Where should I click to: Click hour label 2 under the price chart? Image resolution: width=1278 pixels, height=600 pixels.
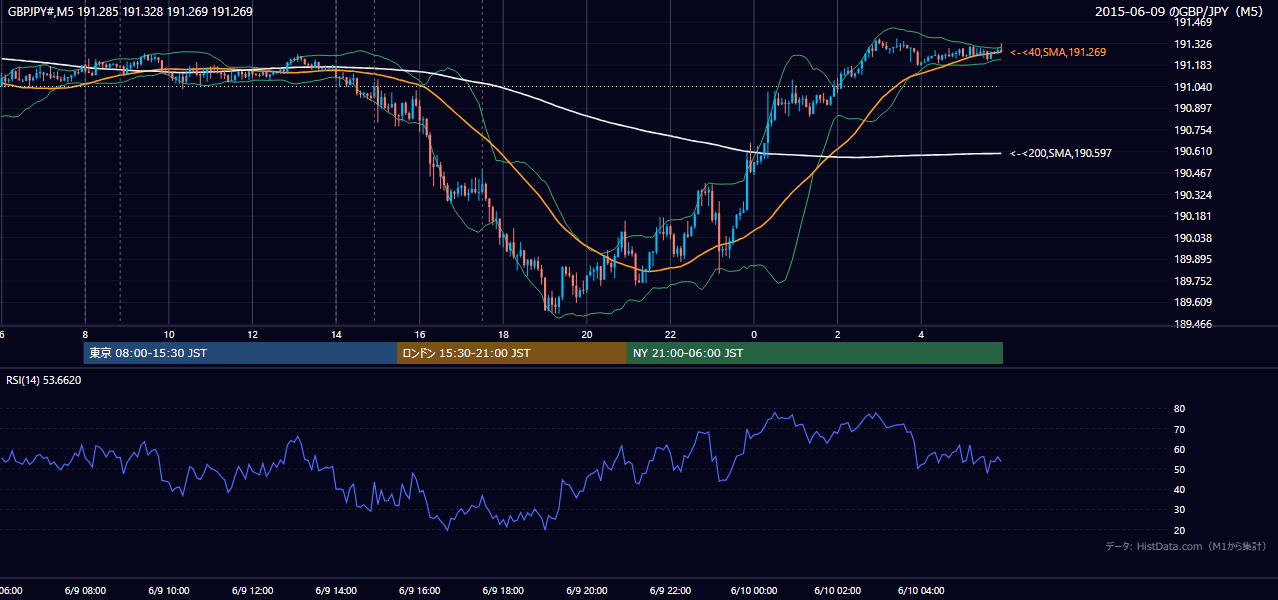click(838, 334)
